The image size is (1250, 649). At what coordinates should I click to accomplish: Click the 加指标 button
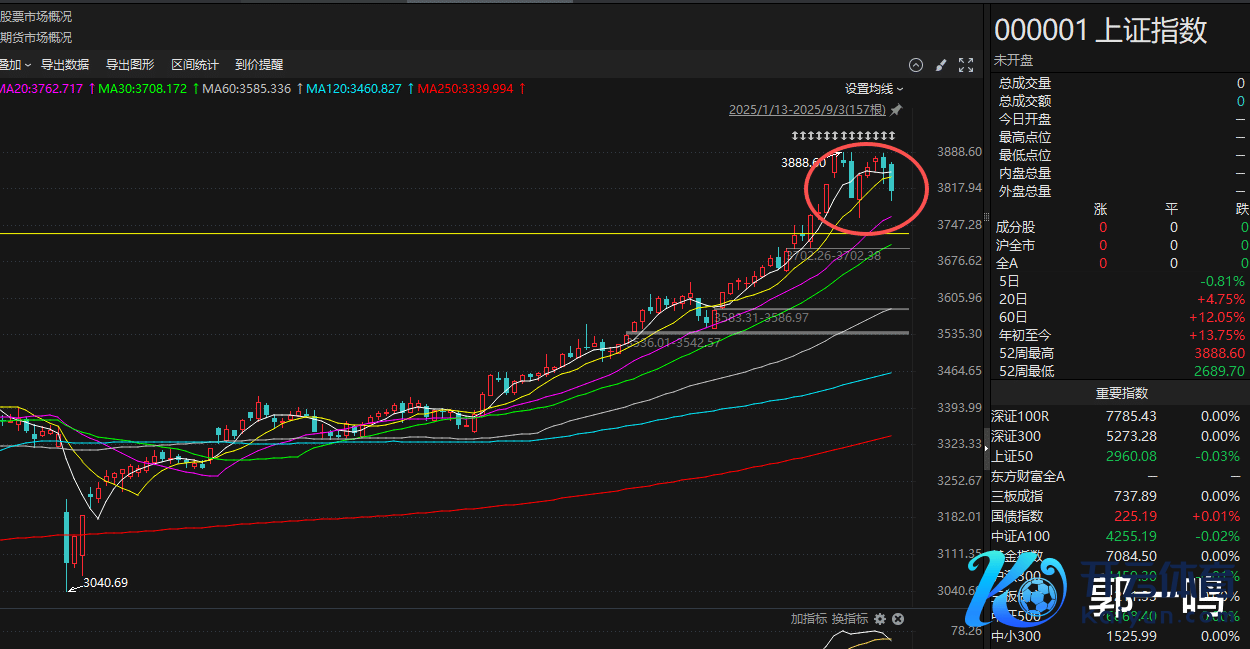click(x=808, y=619)
